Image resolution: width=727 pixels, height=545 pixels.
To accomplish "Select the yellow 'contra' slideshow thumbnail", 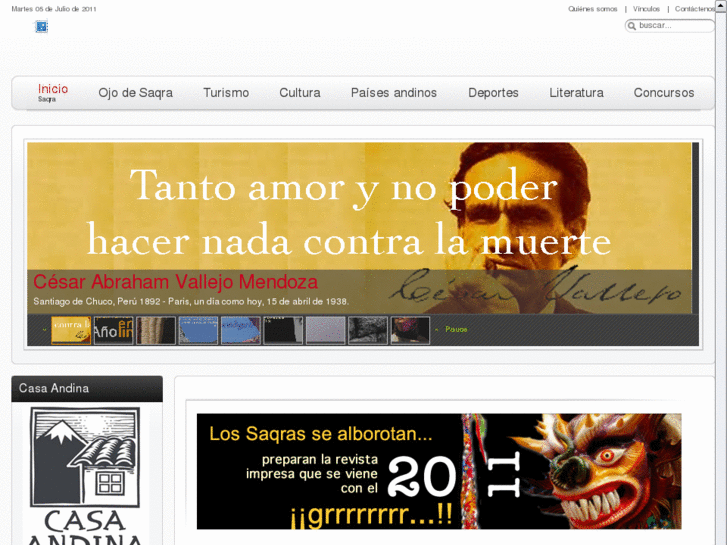I will pos(71,330).
